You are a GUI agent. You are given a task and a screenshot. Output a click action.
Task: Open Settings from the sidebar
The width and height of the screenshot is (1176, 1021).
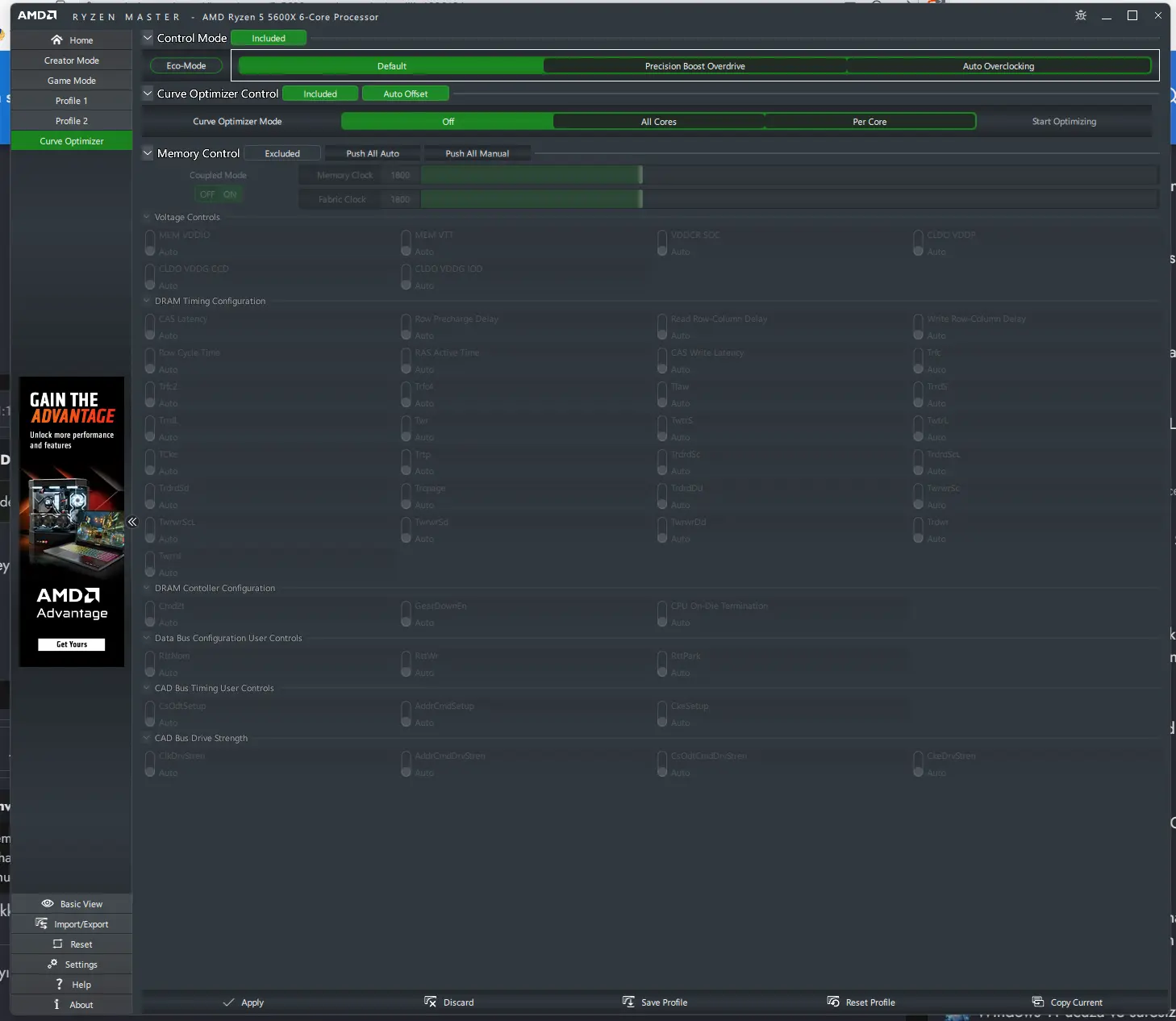pos(72,965)
